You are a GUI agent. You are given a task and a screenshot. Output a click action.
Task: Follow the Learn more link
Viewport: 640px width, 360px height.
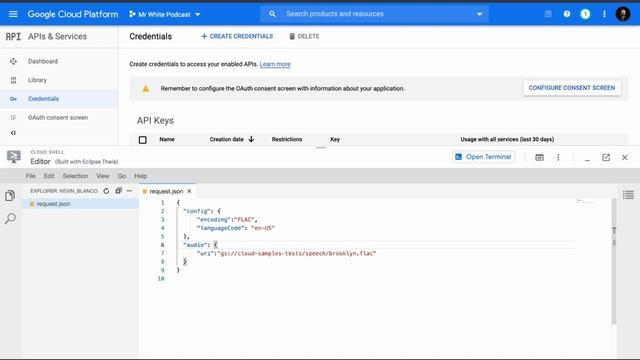point(275,64)
